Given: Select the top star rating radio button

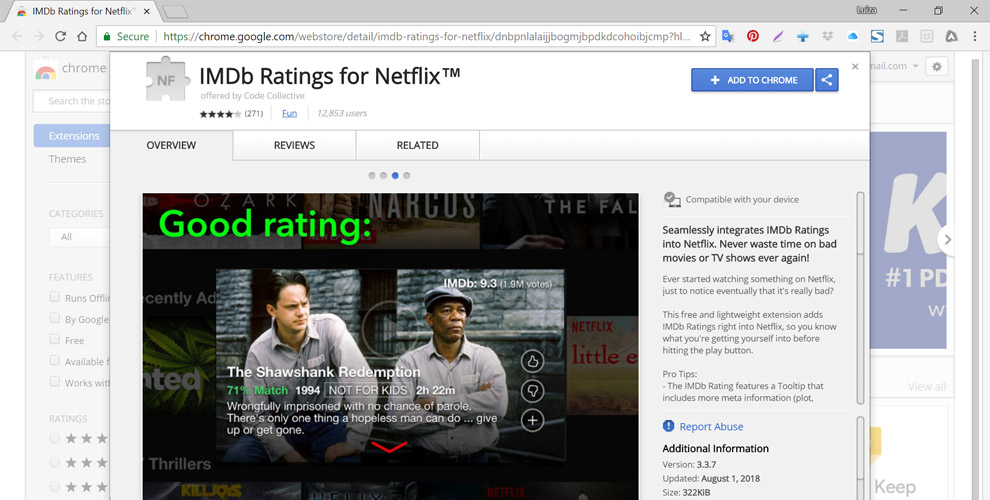Looking at the screenshot, I should coord(54,438).
